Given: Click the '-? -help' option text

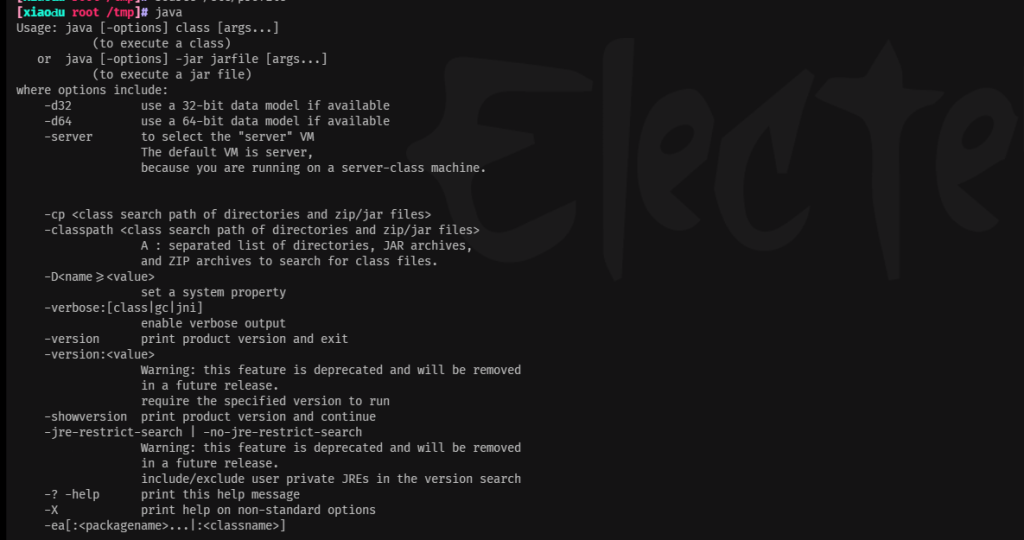Looking at the screenshot, I should point(72,494).
